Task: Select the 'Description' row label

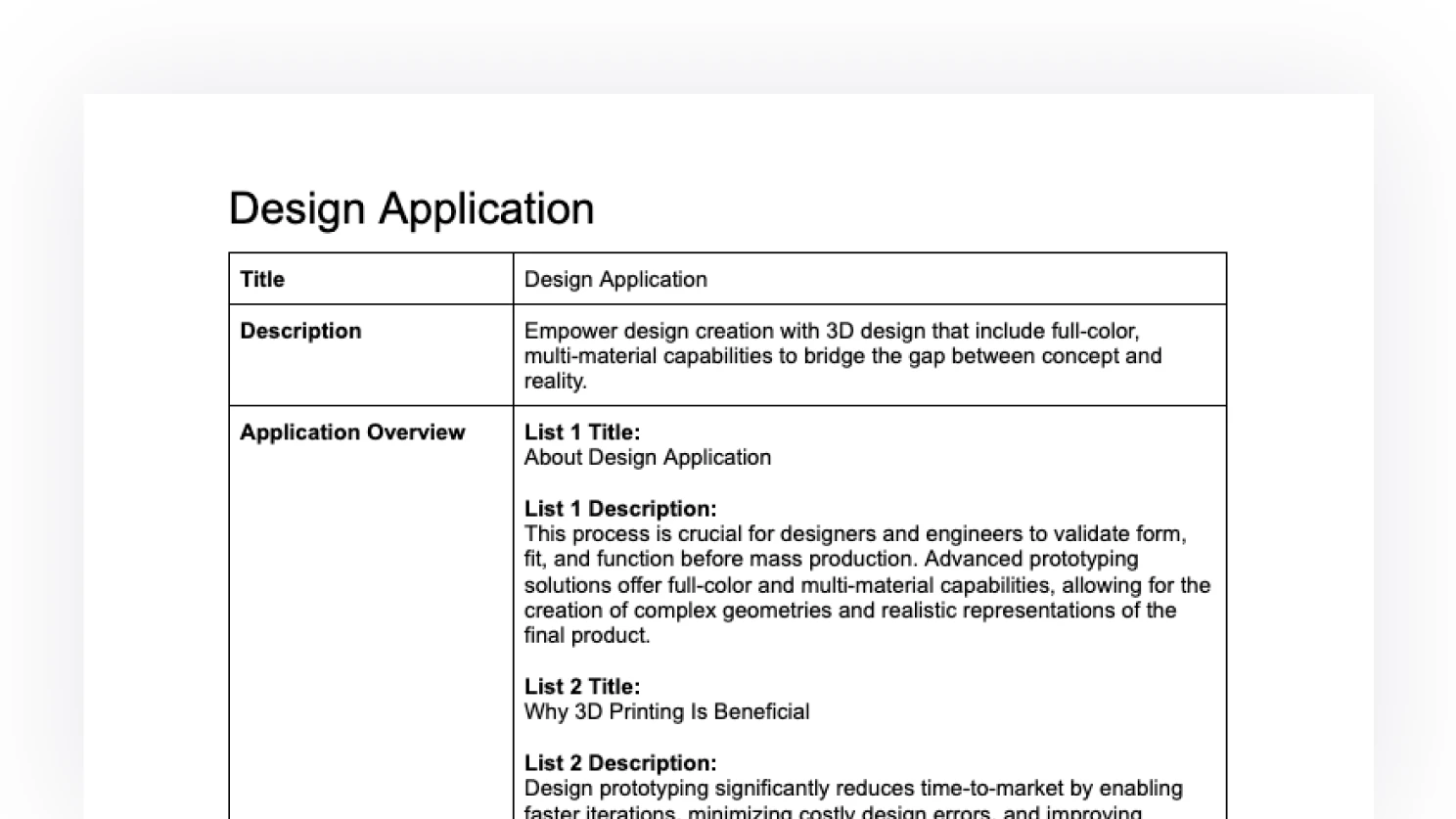Action: click(x=300, y=331)
